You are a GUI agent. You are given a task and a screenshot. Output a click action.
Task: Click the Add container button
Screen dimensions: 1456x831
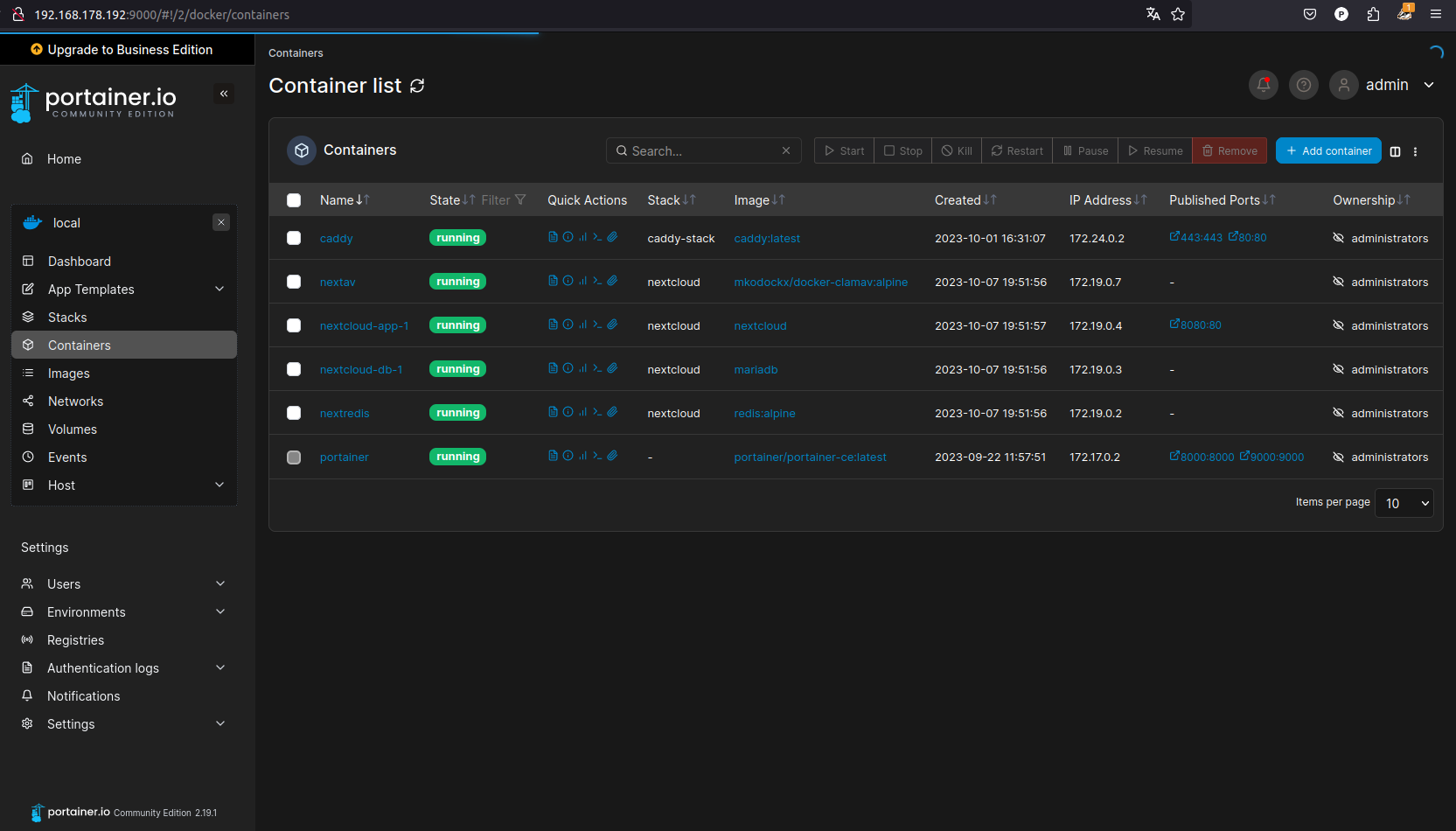[1327, 150]
